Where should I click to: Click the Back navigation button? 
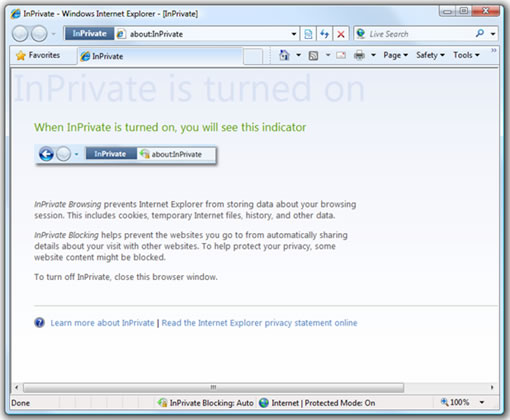pos(20,34)
